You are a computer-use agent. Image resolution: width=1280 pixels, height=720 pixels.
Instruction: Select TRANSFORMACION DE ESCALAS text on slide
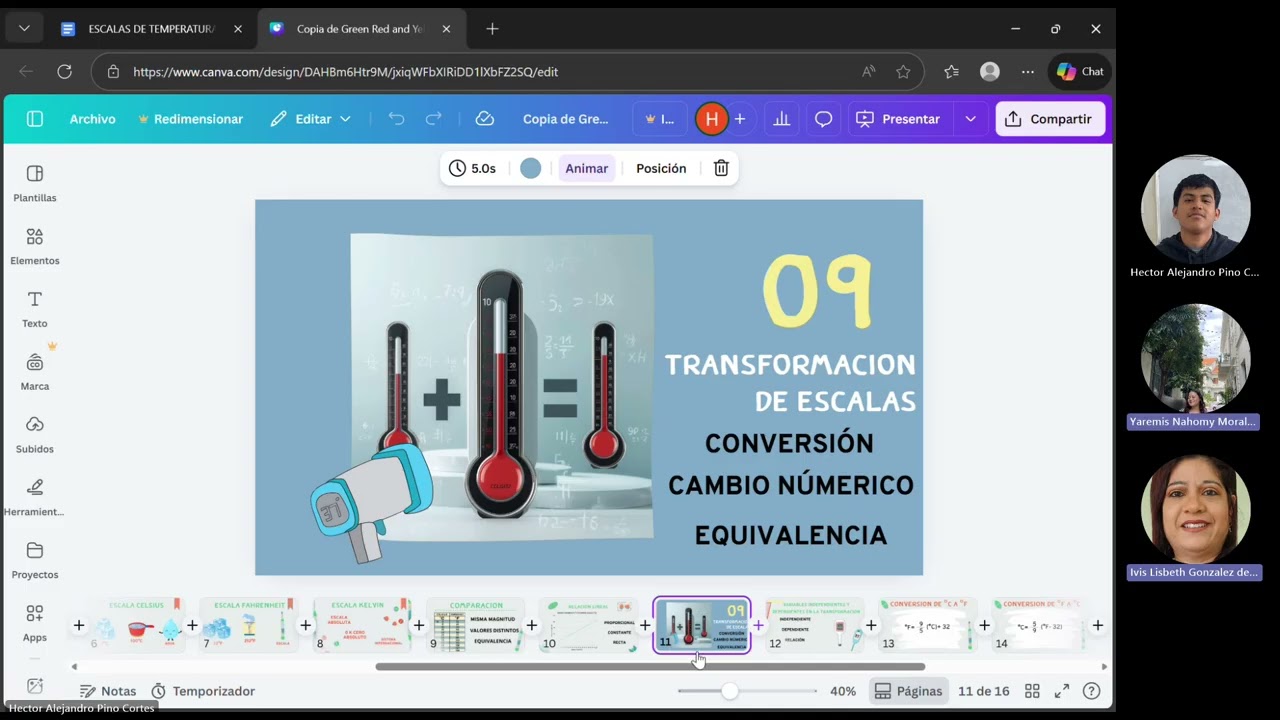point(790,383)
